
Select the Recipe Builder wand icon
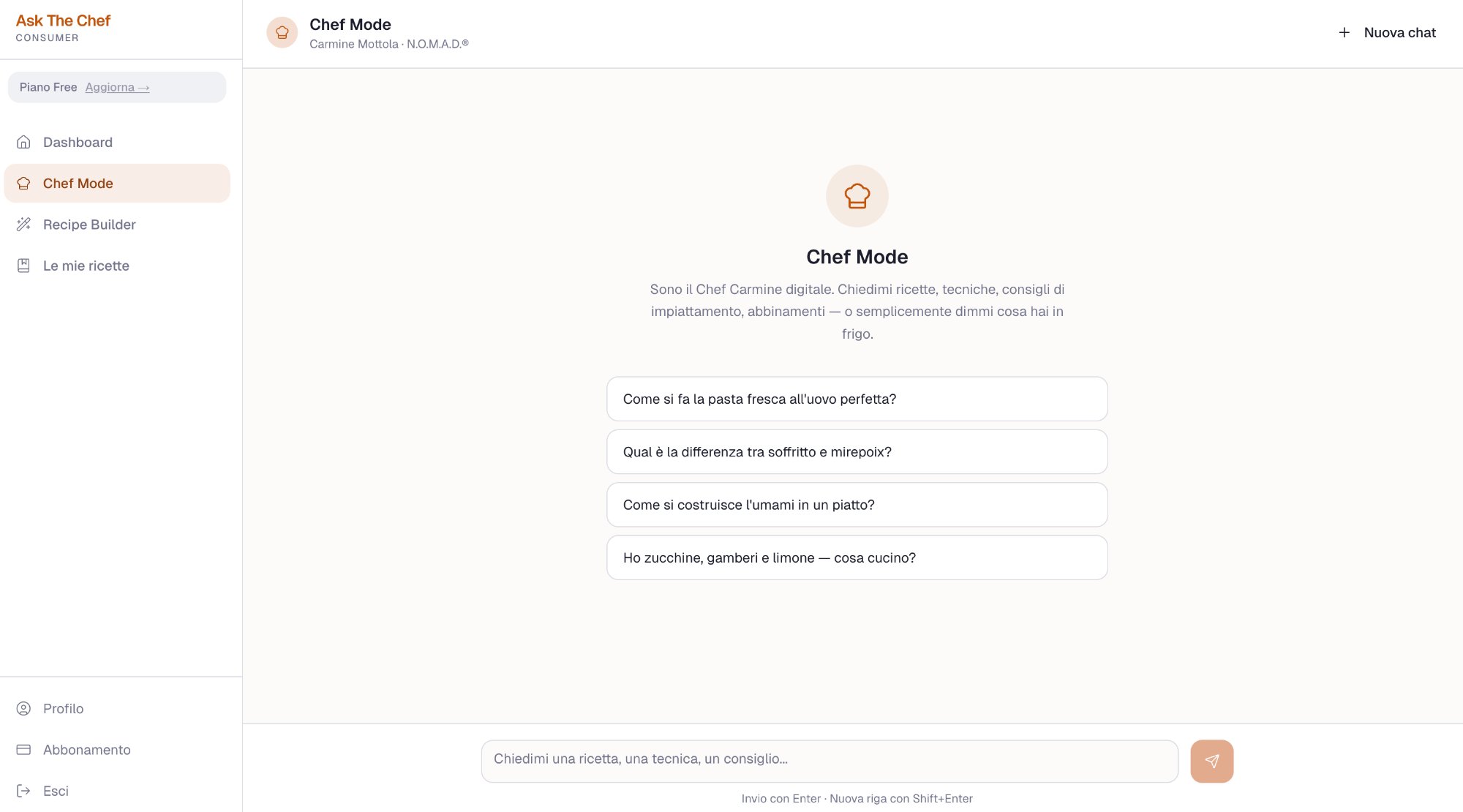[x=24, y=224]
